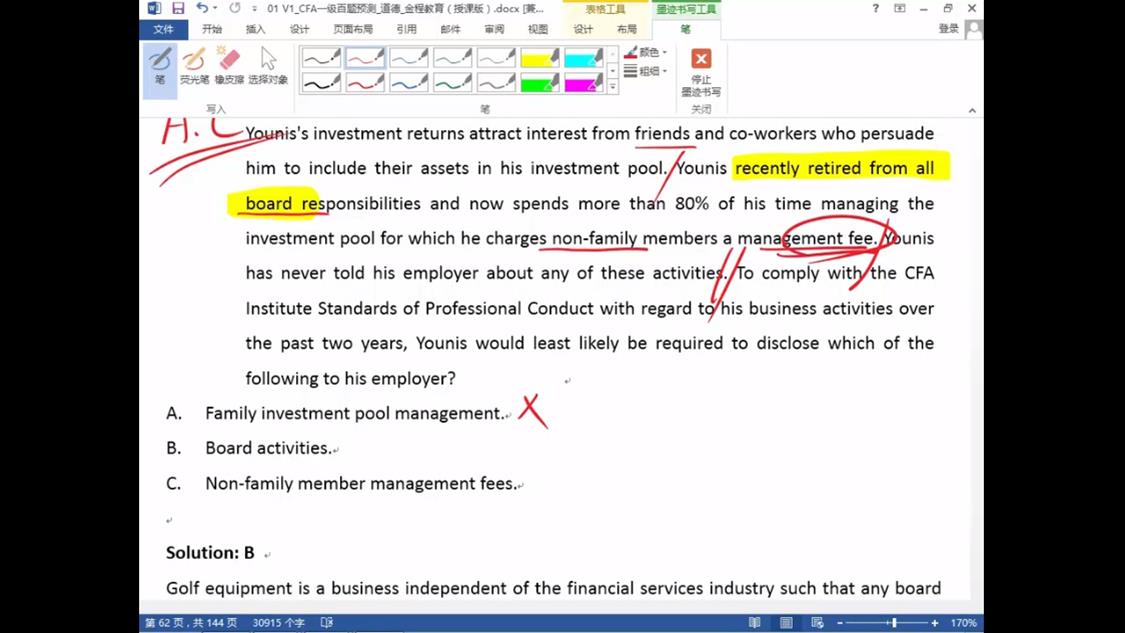This screenshot has height=633, width=1125.
Task: Select the Highlighter (荧光笔) tool
Action: pyautogui.click(x=194, y=66)
